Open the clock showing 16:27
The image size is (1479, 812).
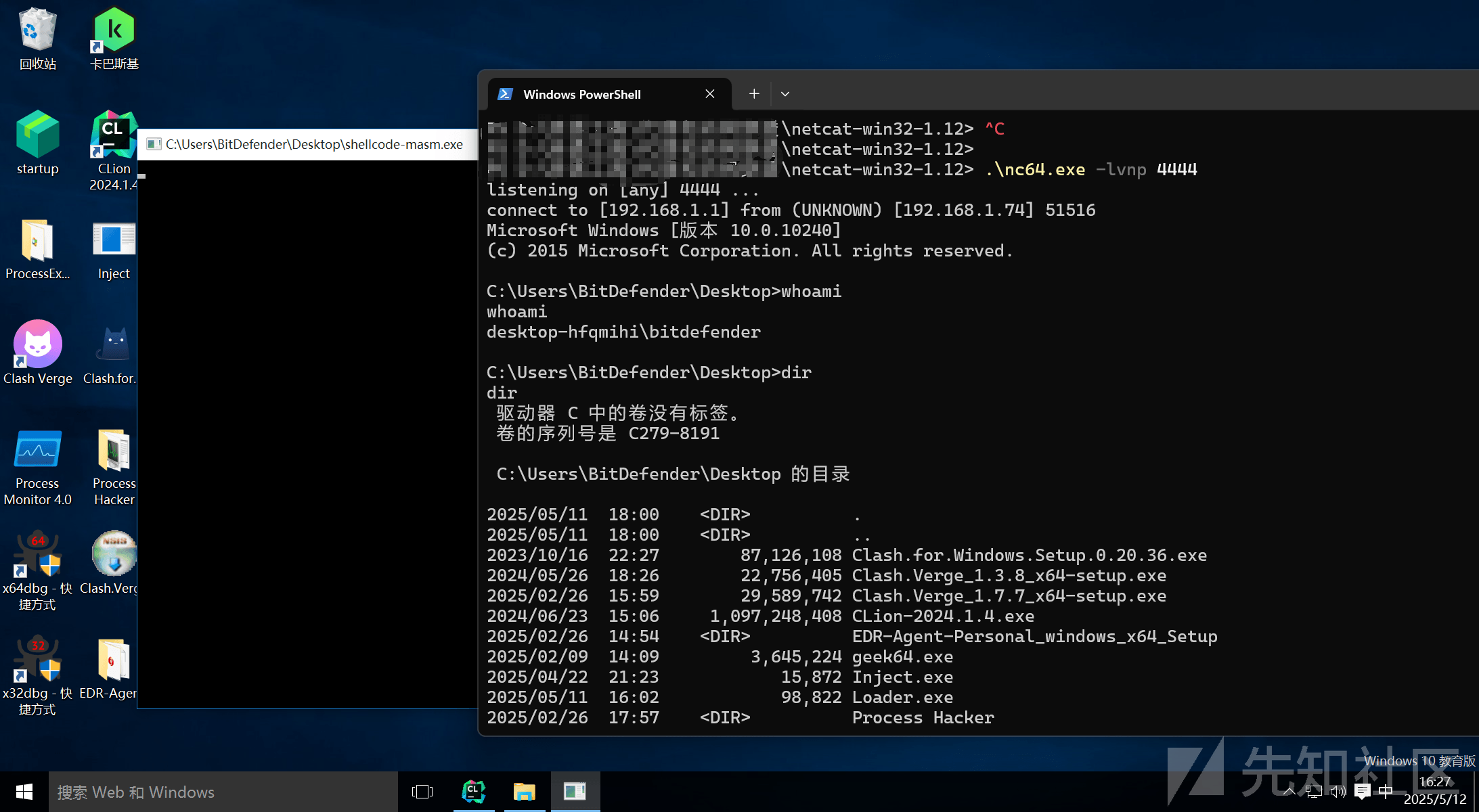(1435, 790)
